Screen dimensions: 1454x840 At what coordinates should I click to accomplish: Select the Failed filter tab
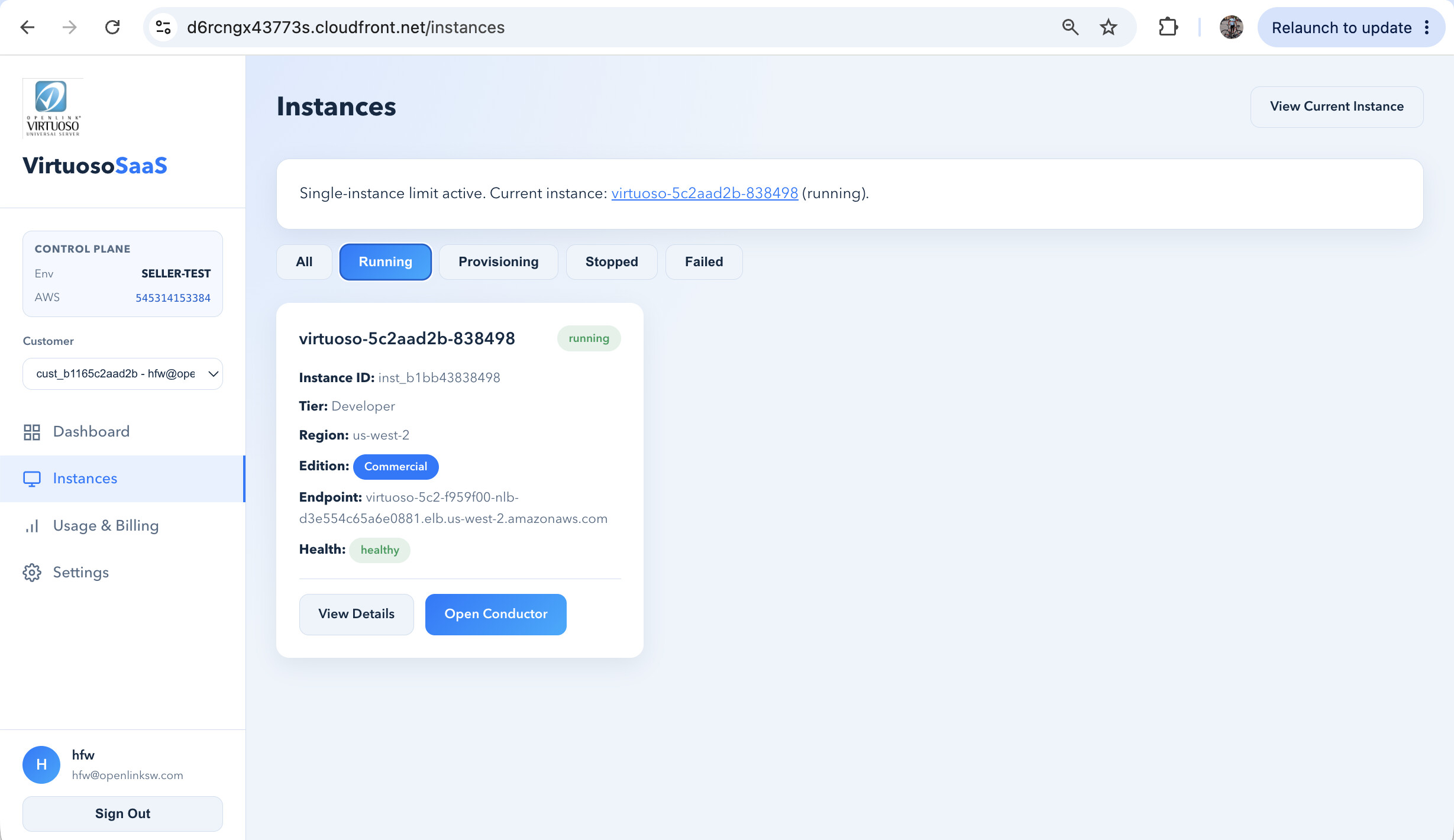[x=704, y=262]
